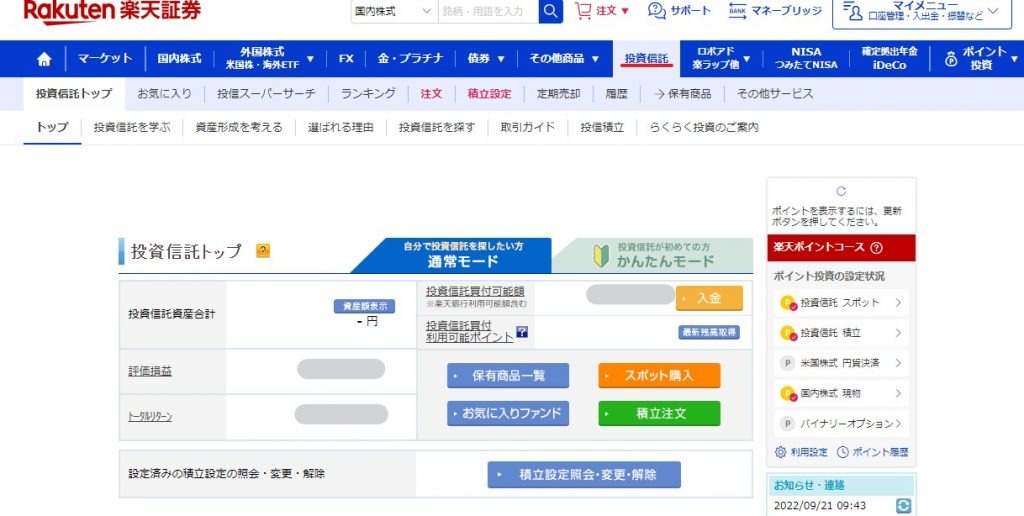Image resolution: width=1024 pixels, height=516 pixels.
Task: Open the 注文 sub-tab
Action: pyautogui.click(x=431, y=94)
